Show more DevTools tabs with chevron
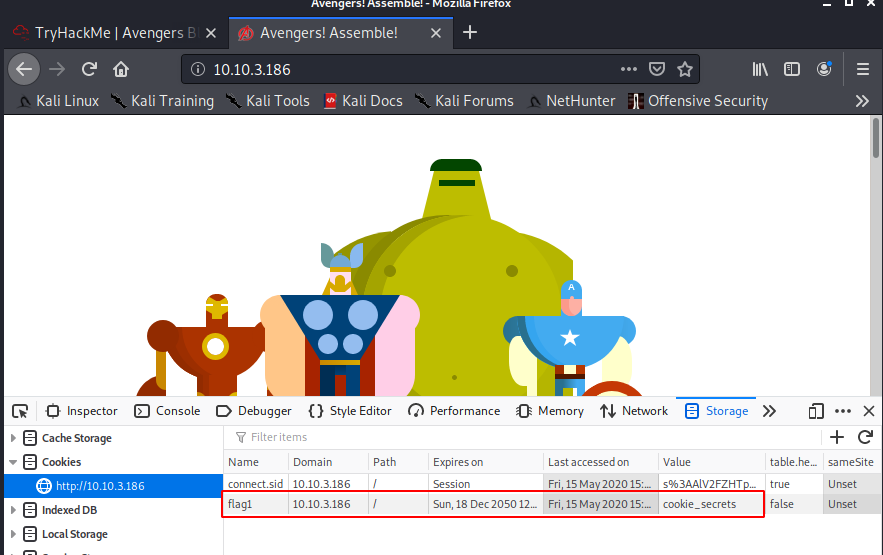Screen dimensions: 883x555 [769, 411]
